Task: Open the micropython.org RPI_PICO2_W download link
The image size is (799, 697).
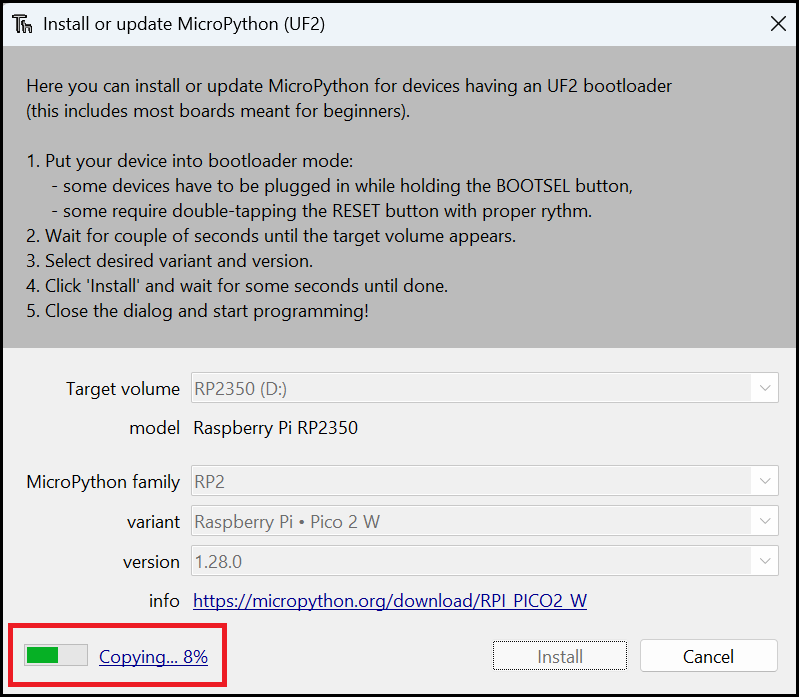Action: [390, 601]
